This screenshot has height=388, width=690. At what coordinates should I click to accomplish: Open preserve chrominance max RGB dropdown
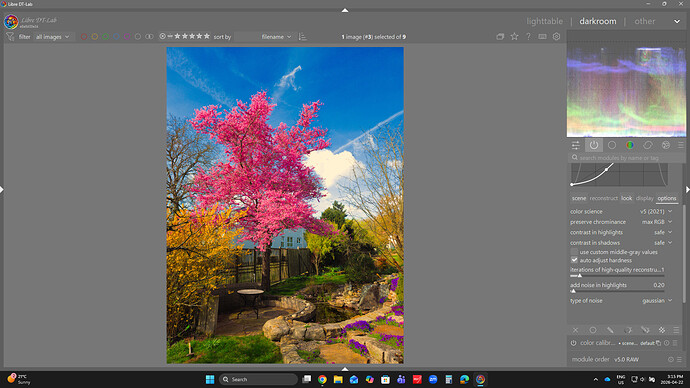coord(621,222)
